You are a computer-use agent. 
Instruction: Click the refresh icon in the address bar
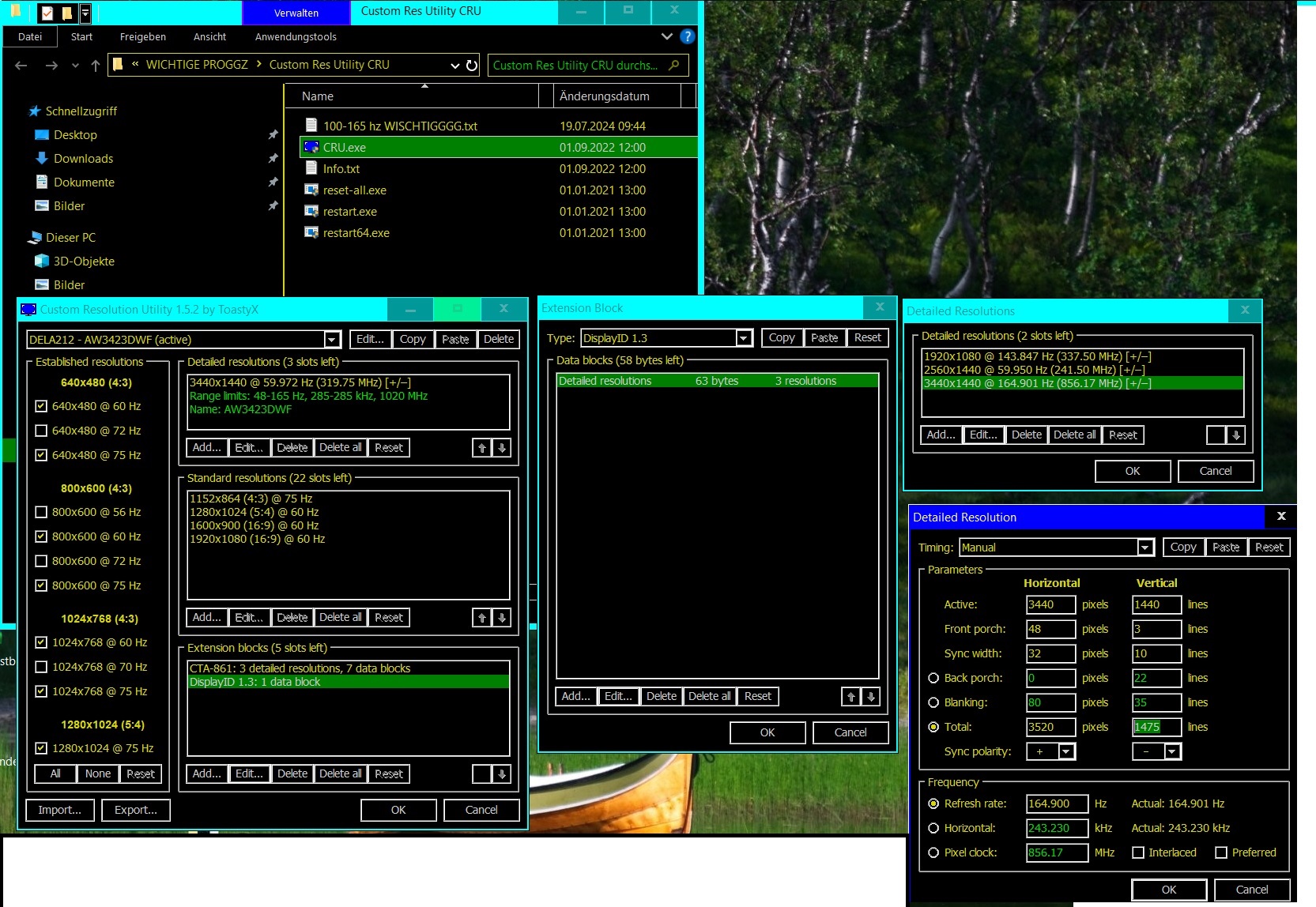472,66
